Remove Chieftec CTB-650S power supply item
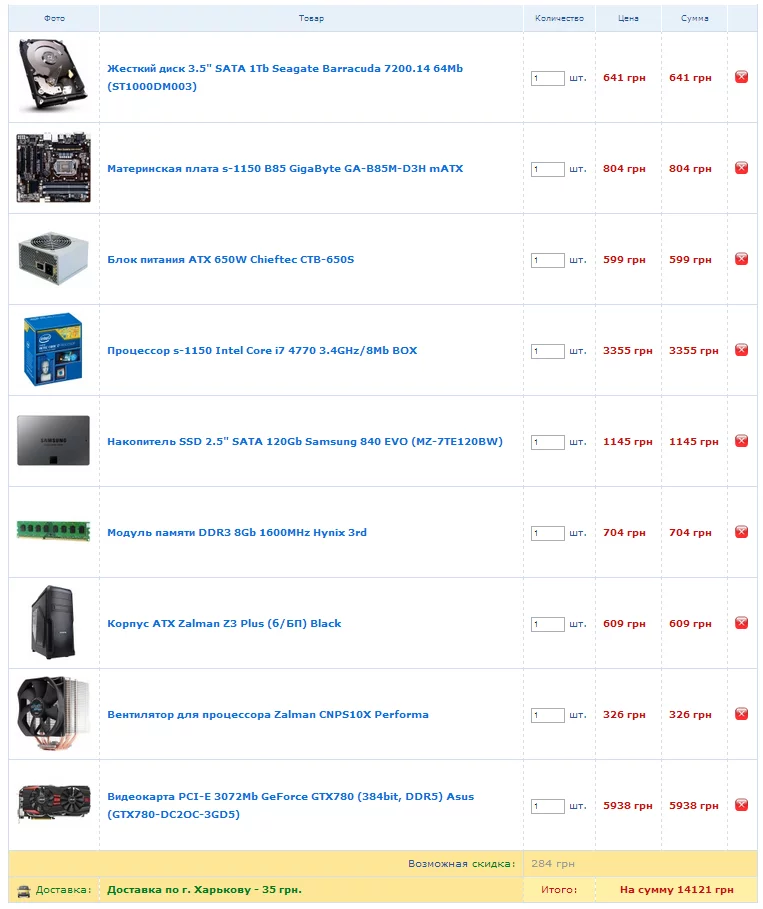This screenshot has width=763, height=909. coord(742,259)
